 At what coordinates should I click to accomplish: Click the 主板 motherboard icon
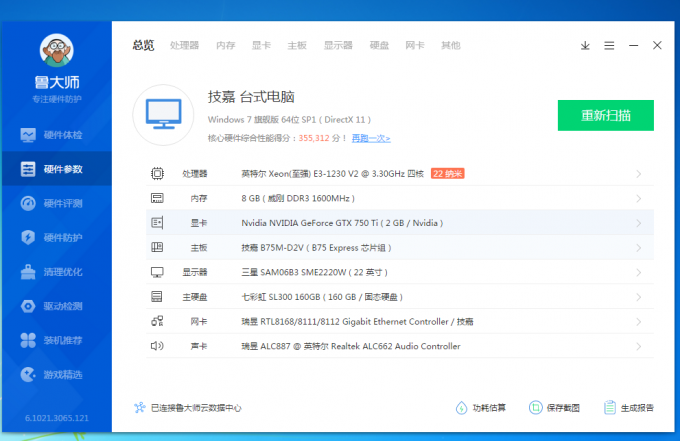coord(157,247)
